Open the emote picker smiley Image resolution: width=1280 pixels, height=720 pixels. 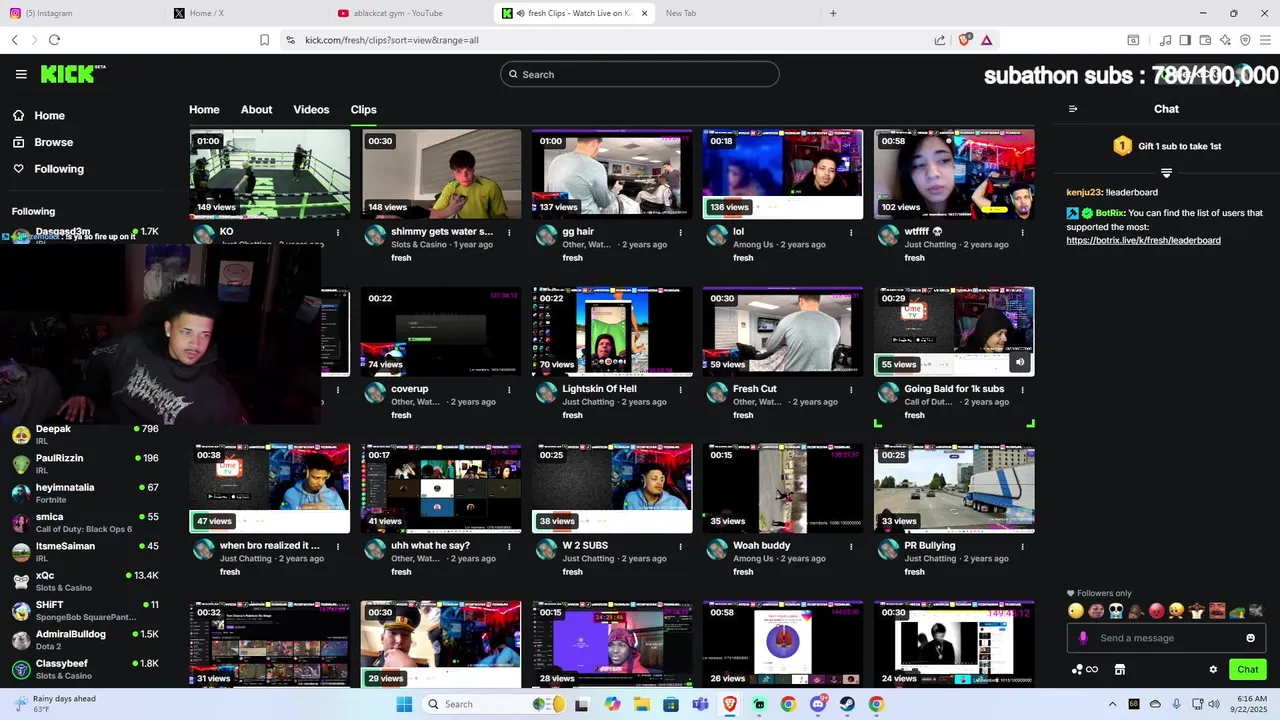coord(1250,638)
